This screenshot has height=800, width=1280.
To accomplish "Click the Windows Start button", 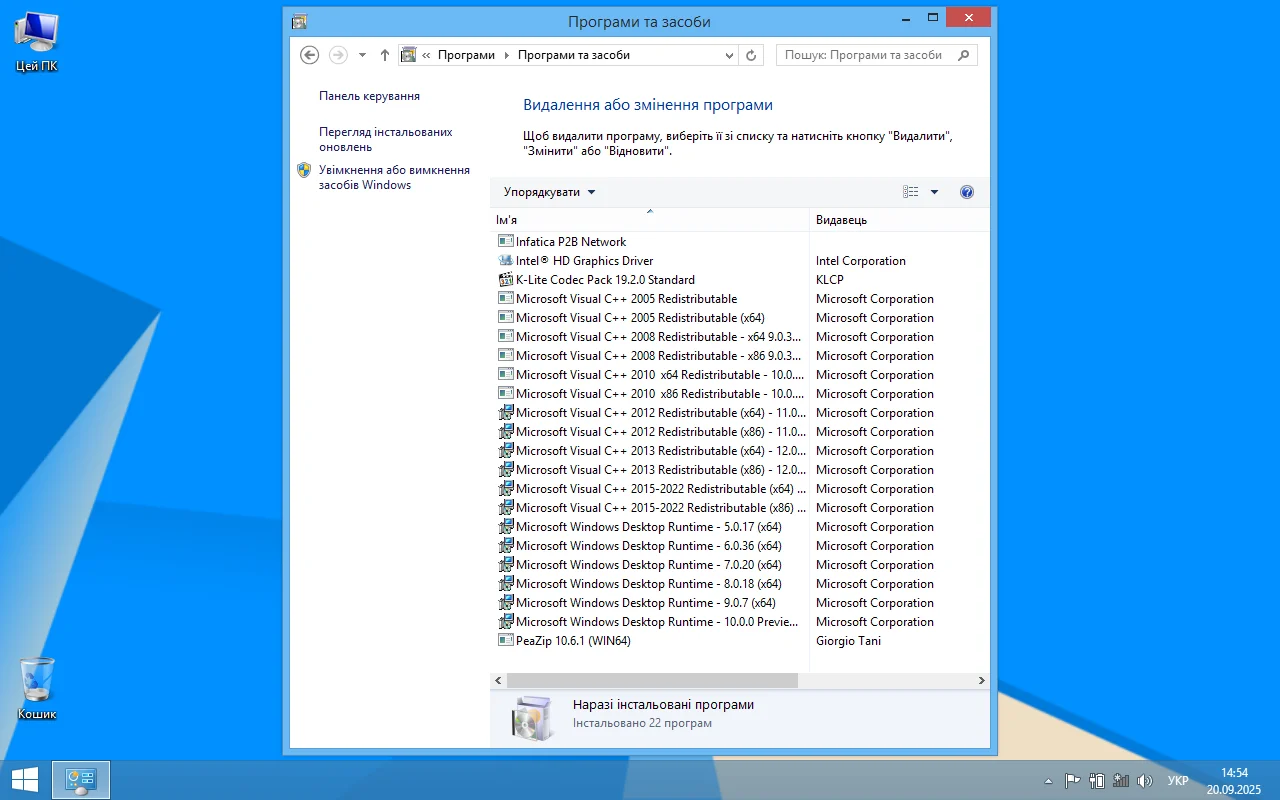I will click(25, 780).
